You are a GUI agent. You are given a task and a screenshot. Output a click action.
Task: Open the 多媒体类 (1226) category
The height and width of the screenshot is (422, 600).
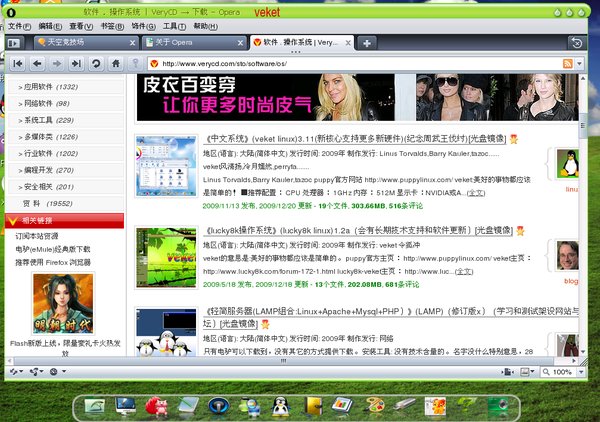tap(66, 137)
